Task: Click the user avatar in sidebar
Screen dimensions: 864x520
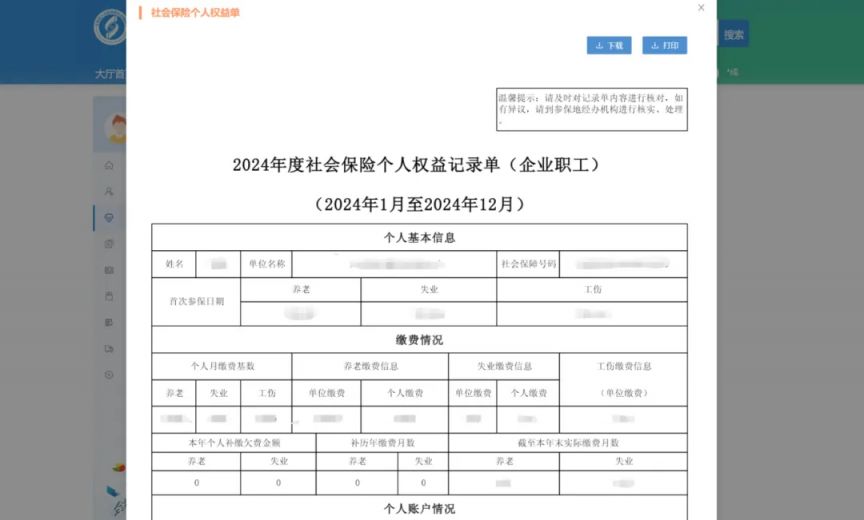Action: [x=116, y=127]
